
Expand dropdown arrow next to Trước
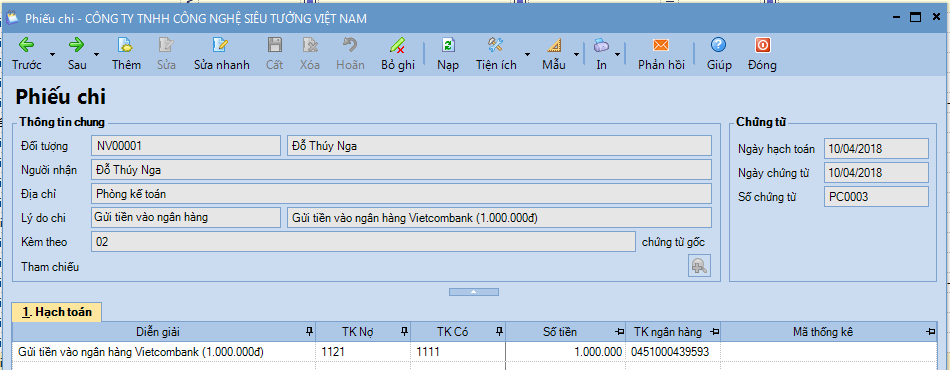point(52,54)
